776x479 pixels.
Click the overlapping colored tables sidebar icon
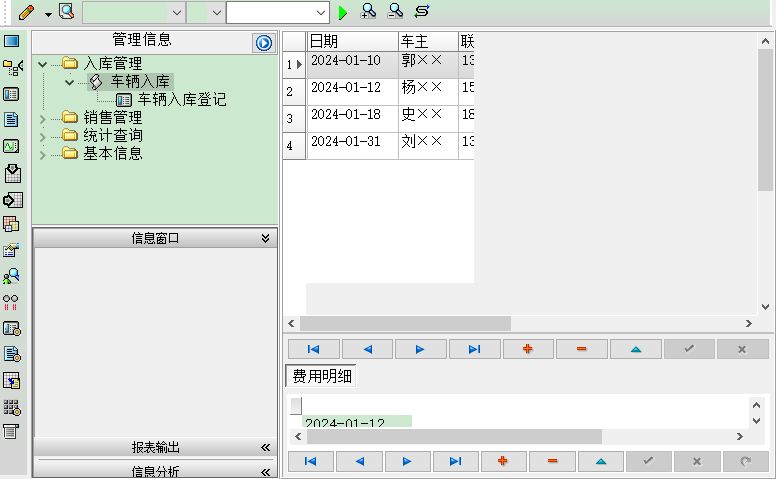(x=11, y=224)
